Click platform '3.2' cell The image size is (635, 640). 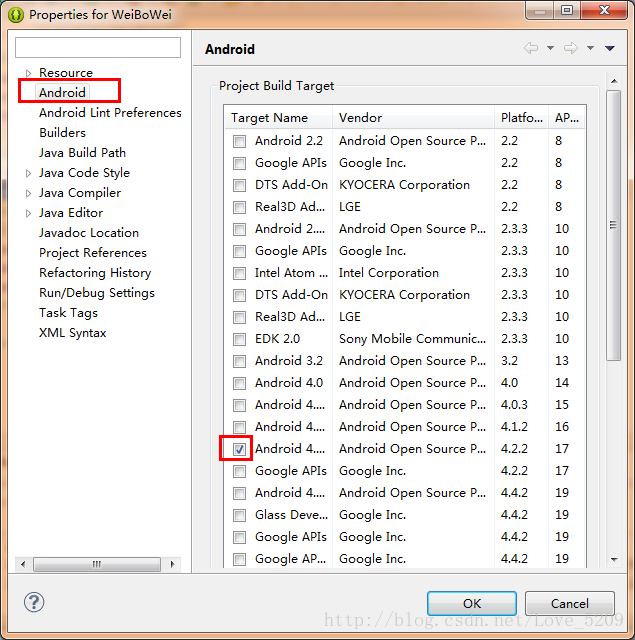[509, 361]
